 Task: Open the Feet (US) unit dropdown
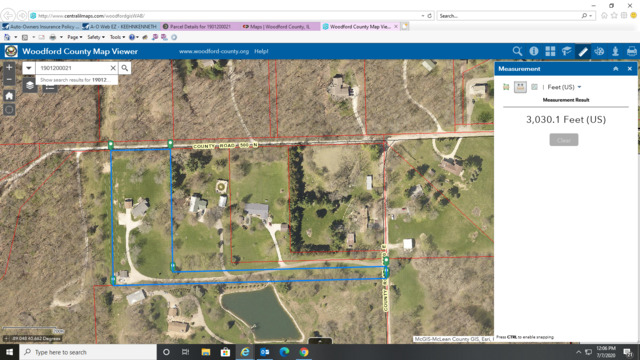point(564,87)
